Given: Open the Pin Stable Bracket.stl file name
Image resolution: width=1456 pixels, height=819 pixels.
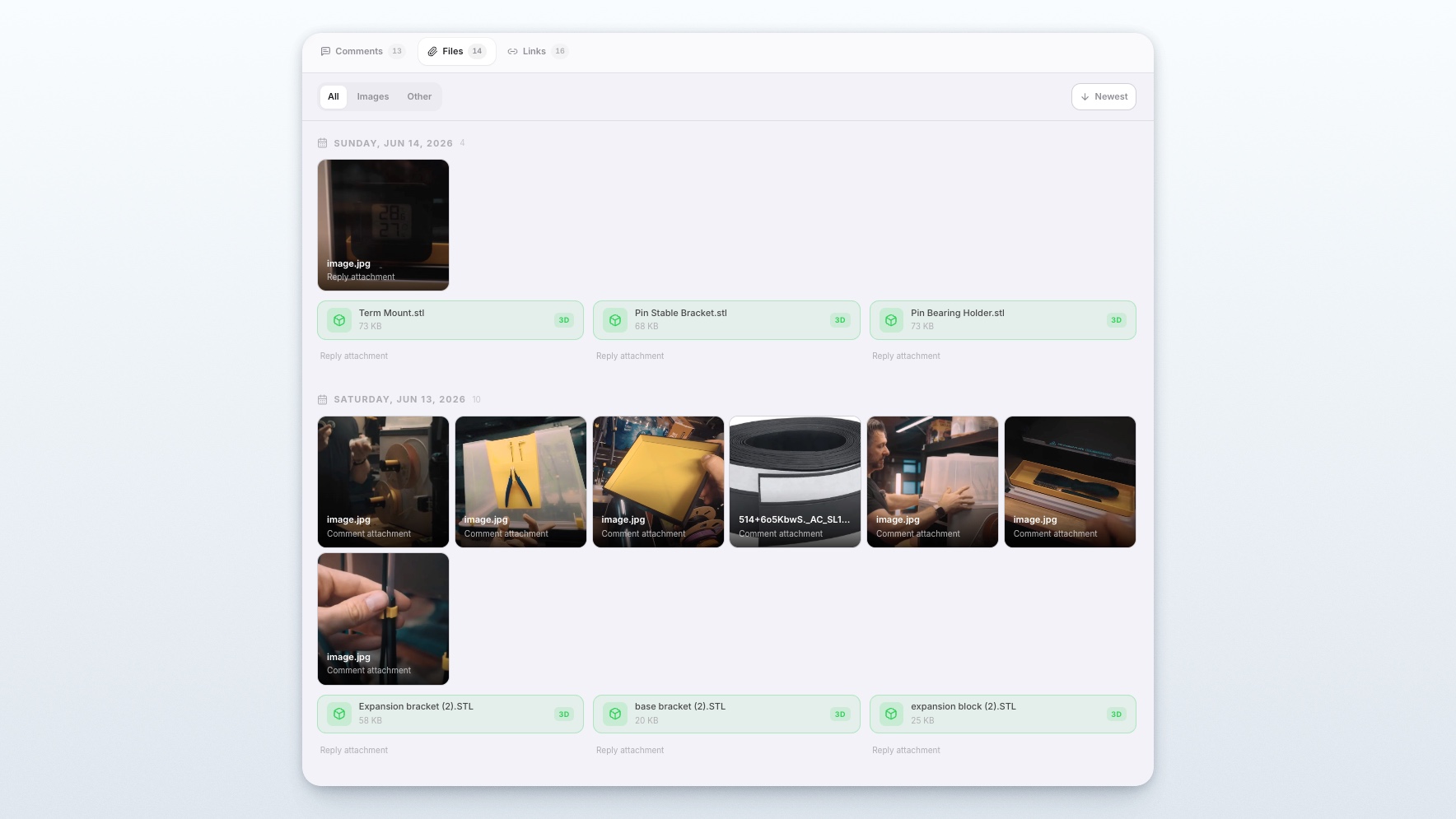Looking at the screenshot, I should 681,313.
